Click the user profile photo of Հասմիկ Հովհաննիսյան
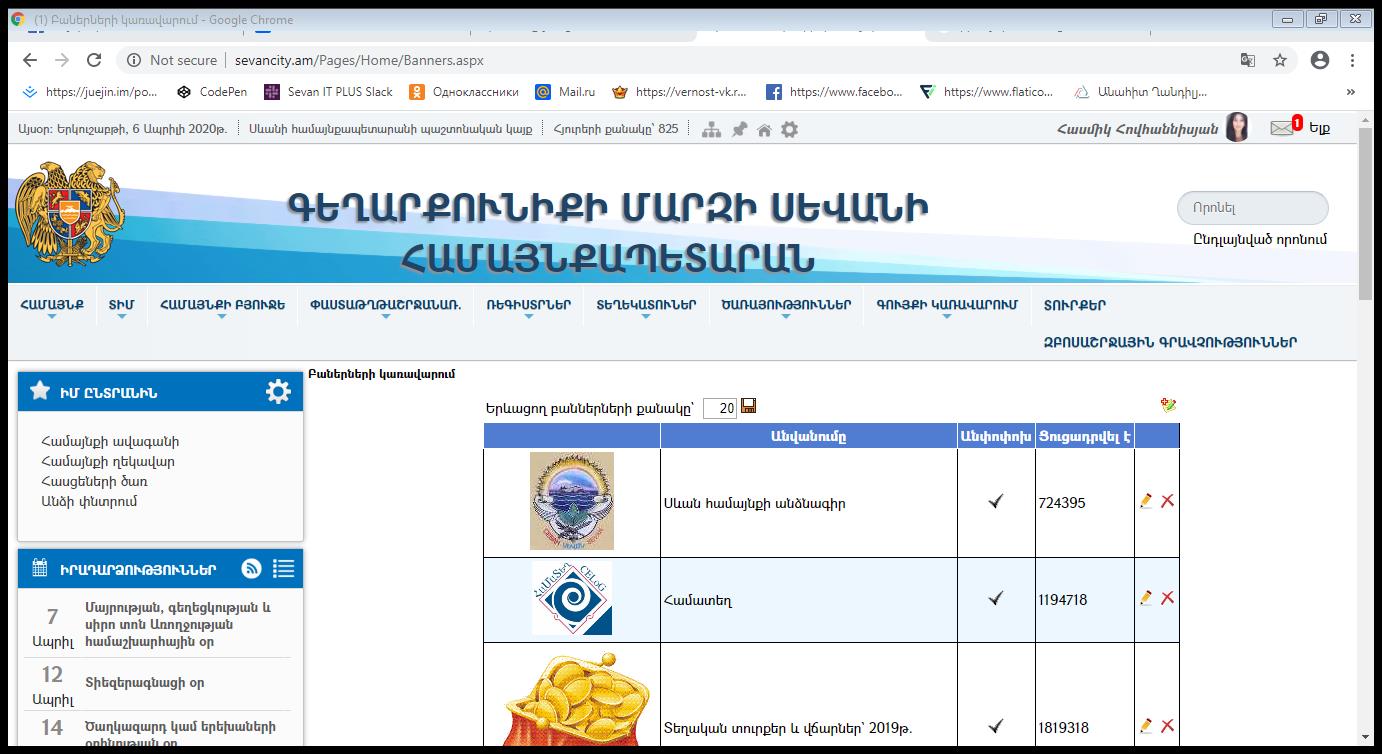 click(1237, 127)
